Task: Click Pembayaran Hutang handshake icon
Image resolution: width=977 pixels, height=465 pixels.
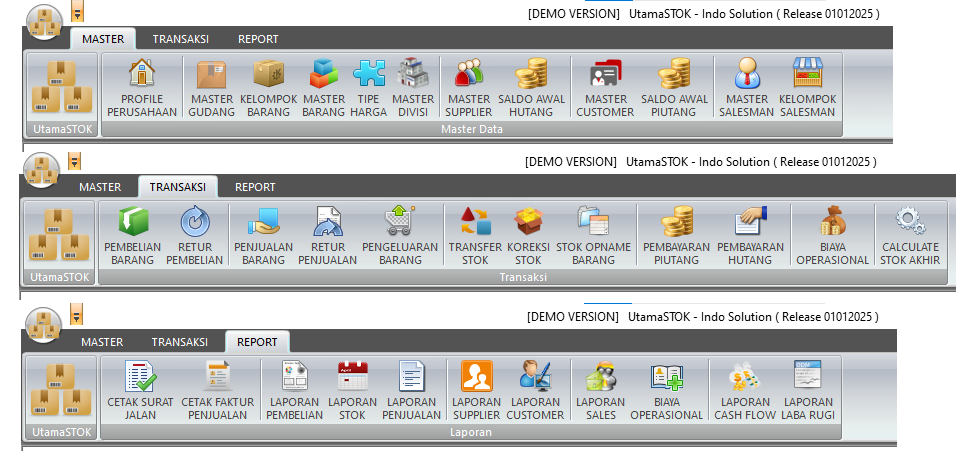Action: click(749, 236)
